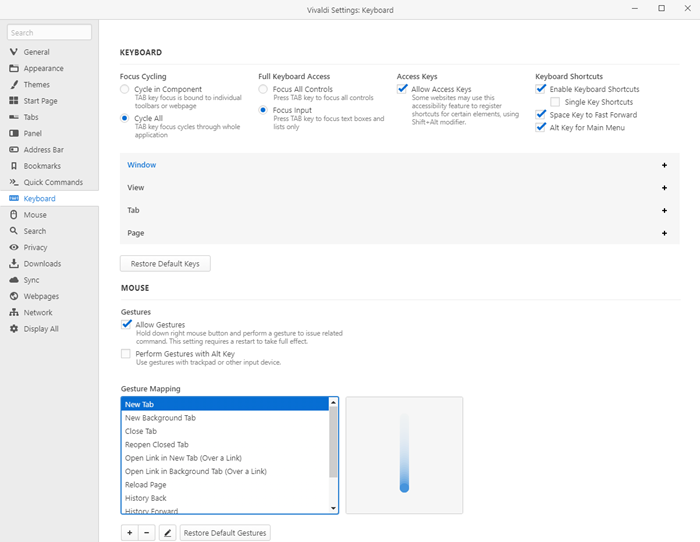Enable Perform Gestures with Alt Key
This screenshot has width=700, height=542.
coord(126,354)
